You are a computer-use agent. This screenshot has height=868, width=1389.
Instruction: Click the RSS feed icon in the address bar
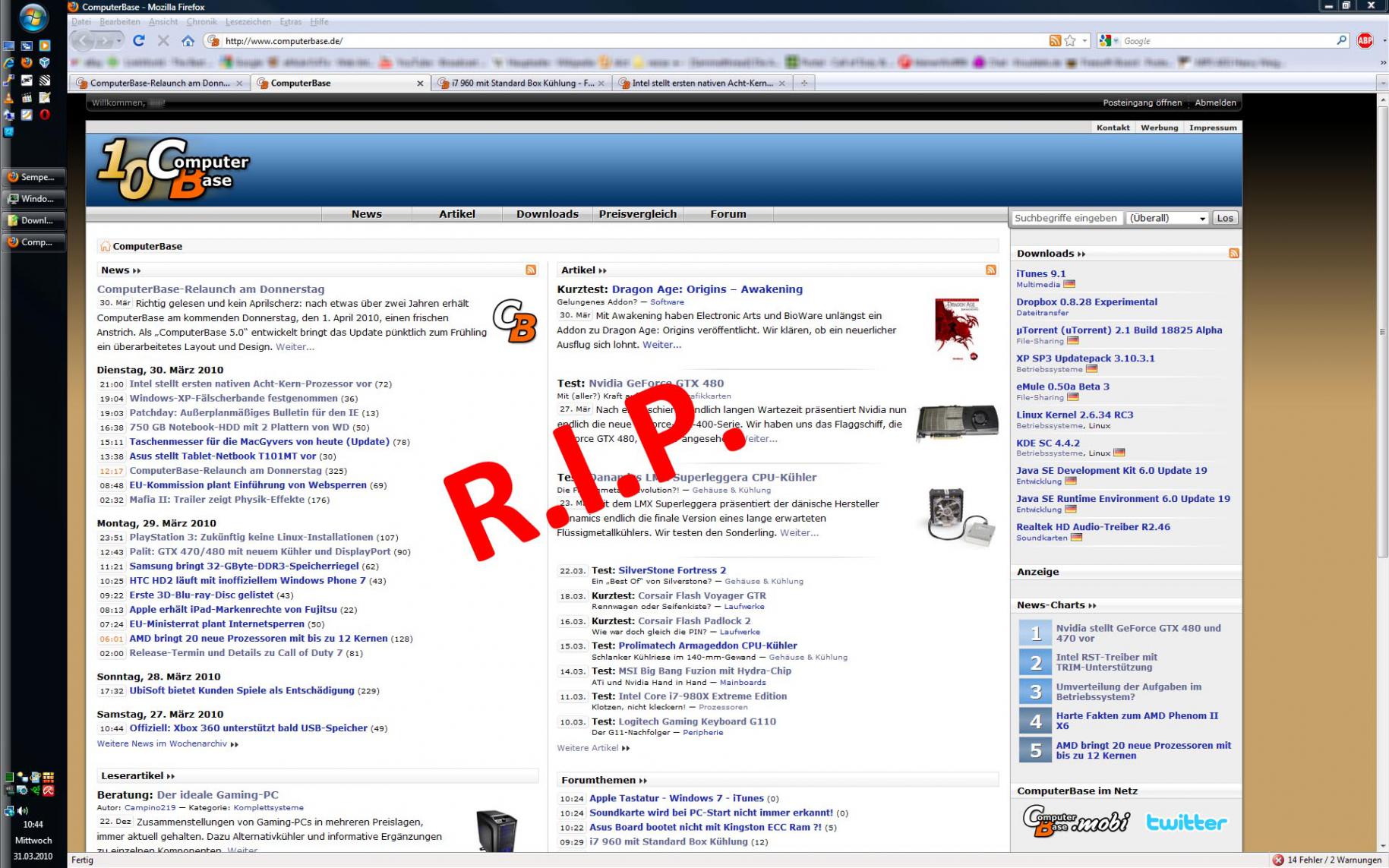point(1055,41)
